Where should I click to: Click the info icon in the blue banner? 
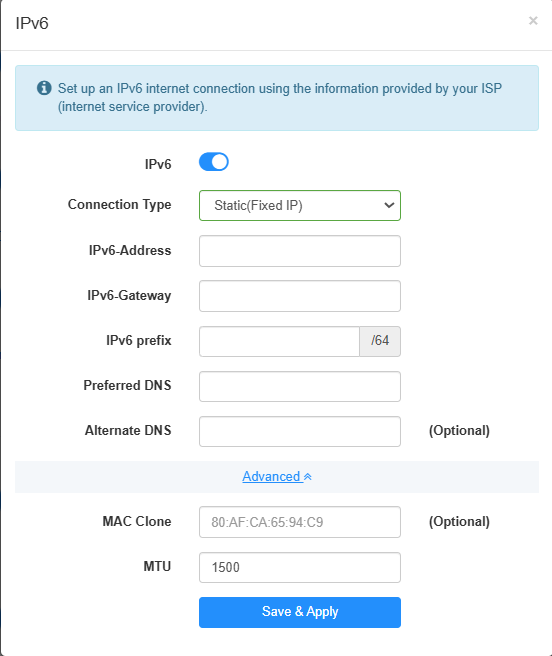(44, 88)
